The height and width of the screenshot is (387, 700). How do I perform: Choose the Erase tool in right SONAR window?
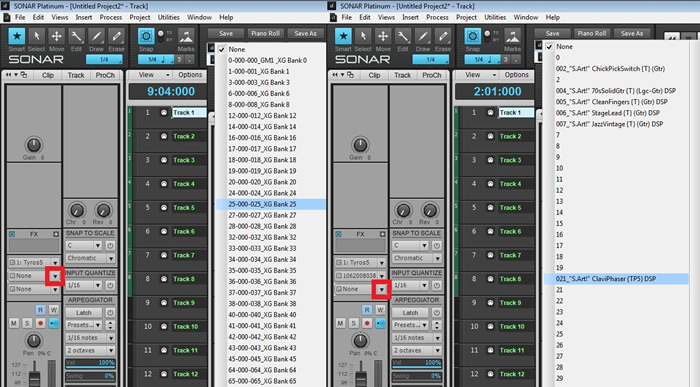pyautogui.click(x=442, y=36)
